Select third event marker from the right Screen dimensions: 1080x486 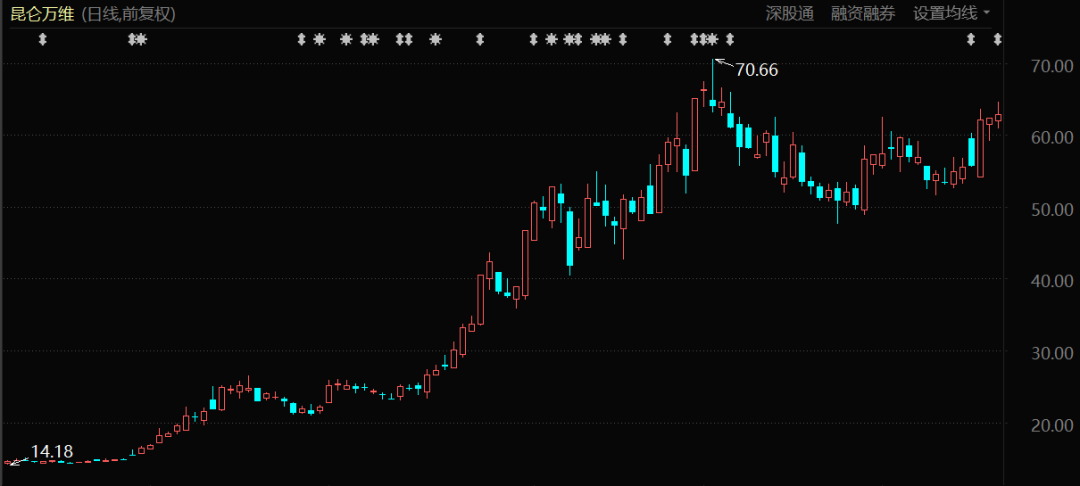pyautogui.click(x=729, y=40)
